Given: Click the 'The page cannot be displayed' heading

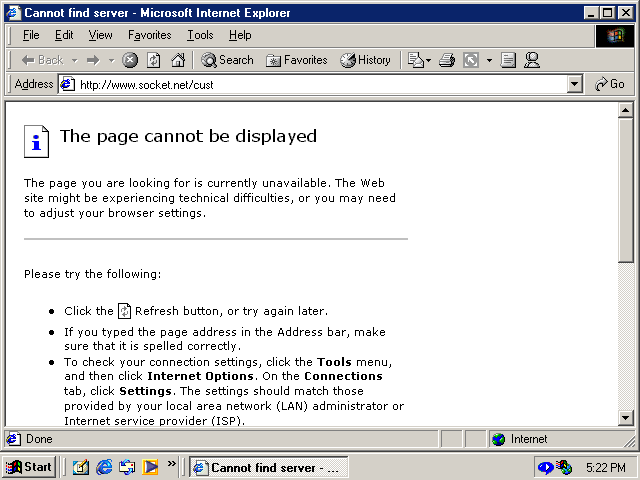Looking at the screenshot, I should 188,136.
